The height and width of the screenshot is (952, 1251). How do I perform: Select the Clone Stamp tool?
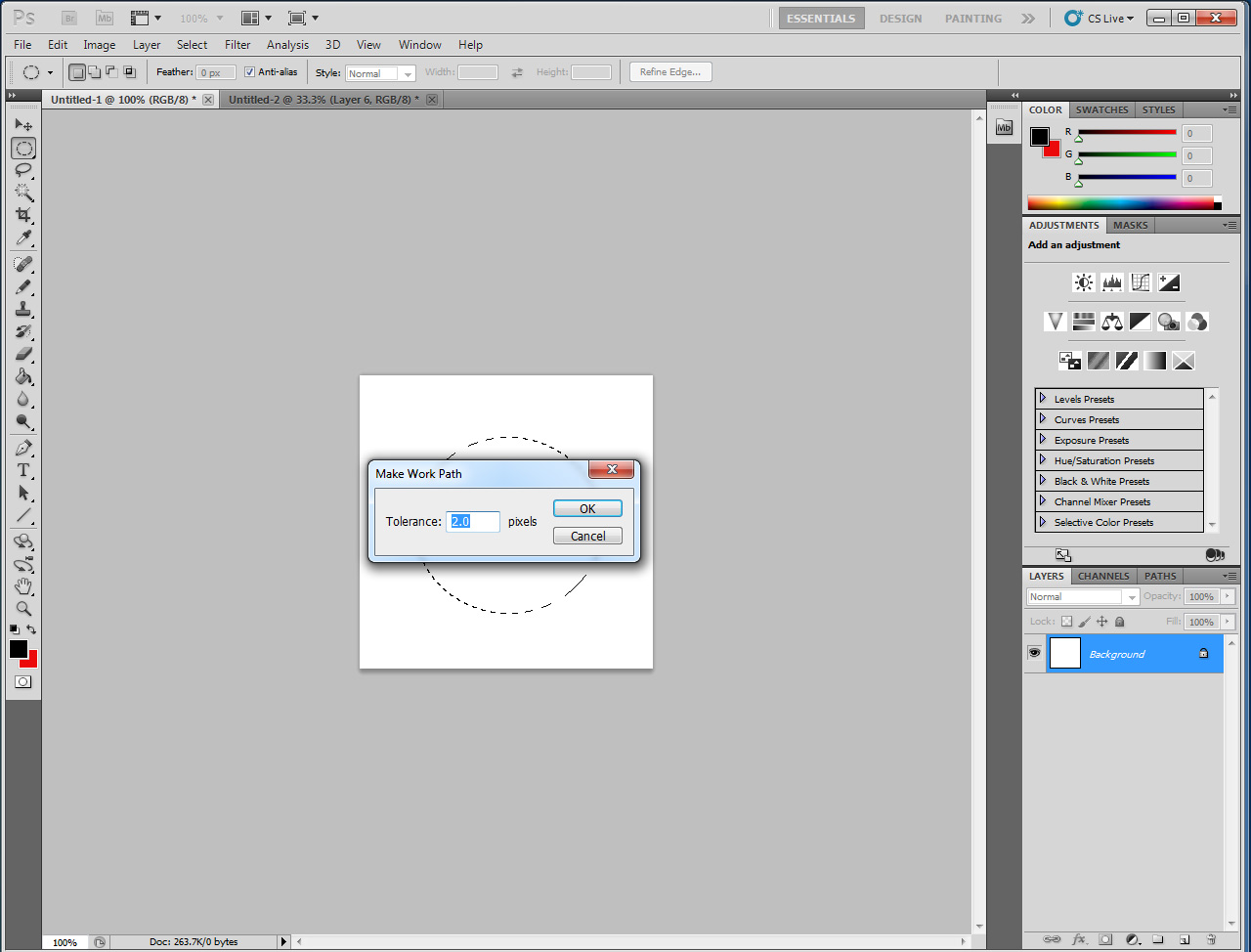(x=23, y=310)
